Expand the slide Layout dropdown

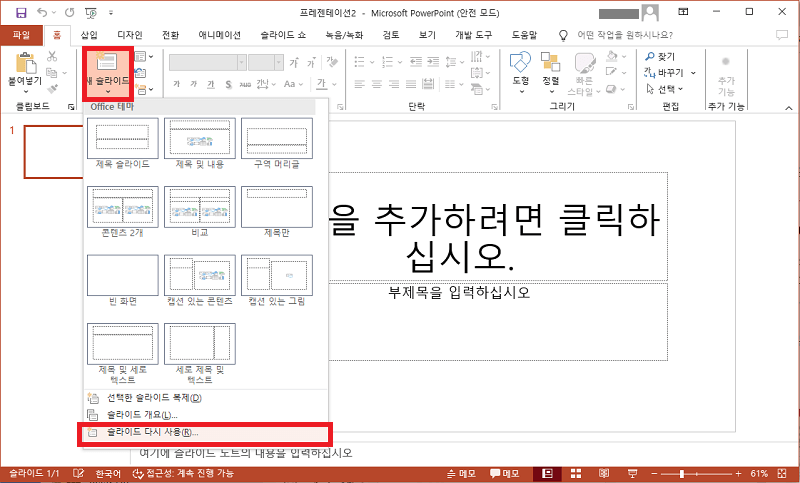[x=143, y=56]
